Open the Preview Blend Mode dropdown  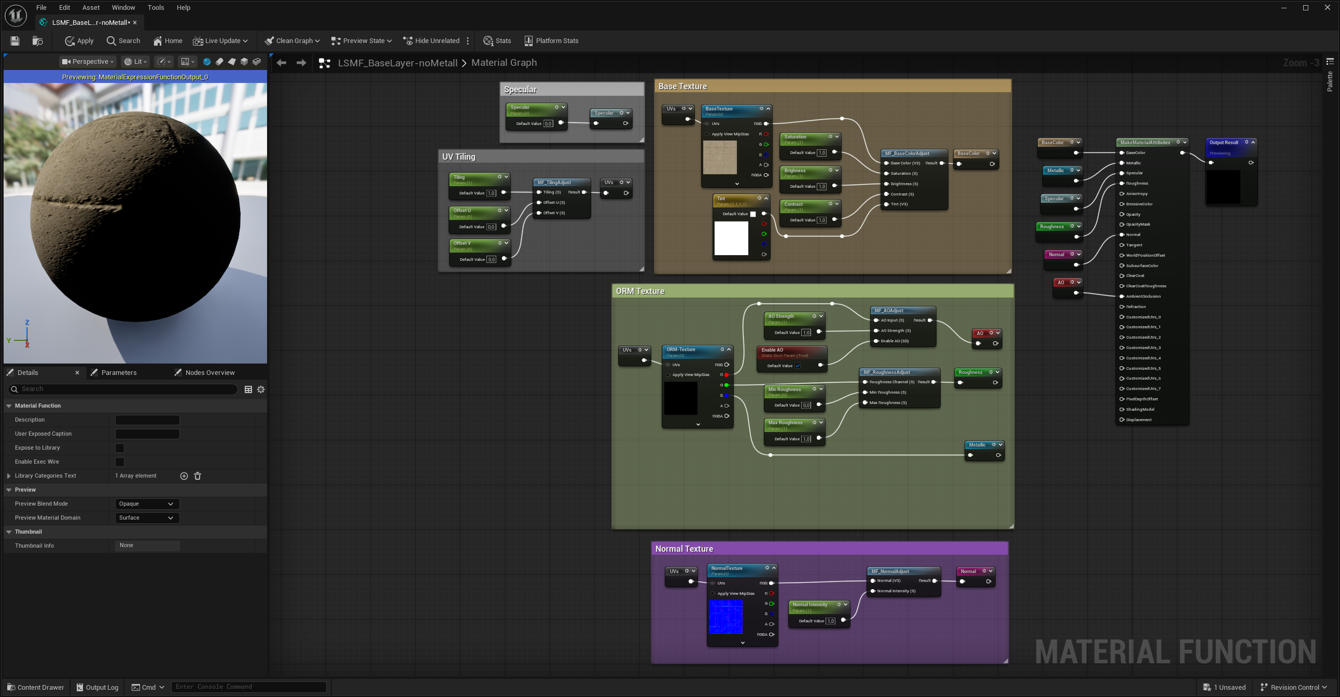click(x=146, y=504)
